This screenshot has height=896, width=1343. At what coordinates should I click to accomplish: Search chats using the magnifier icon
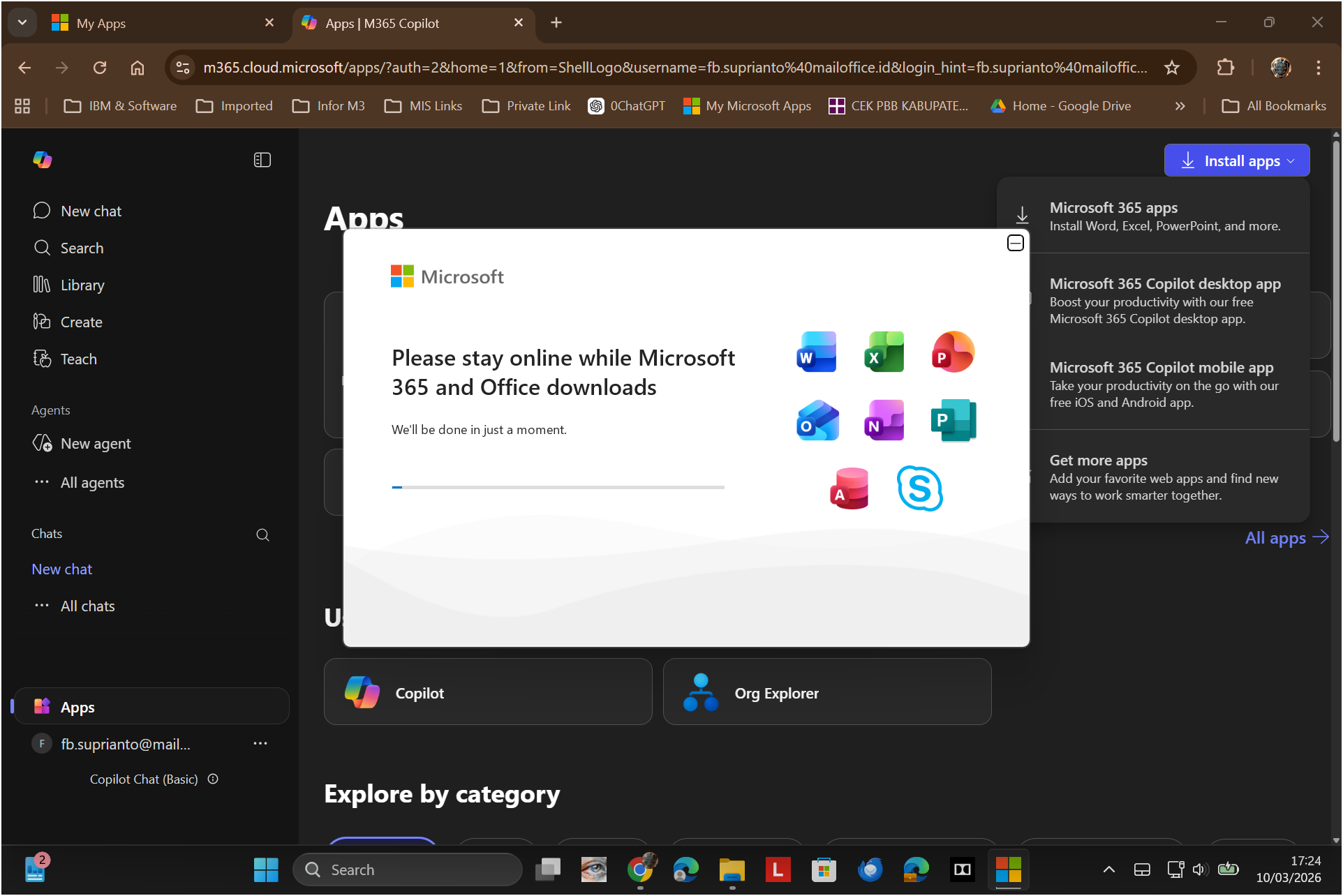[262, 535]
